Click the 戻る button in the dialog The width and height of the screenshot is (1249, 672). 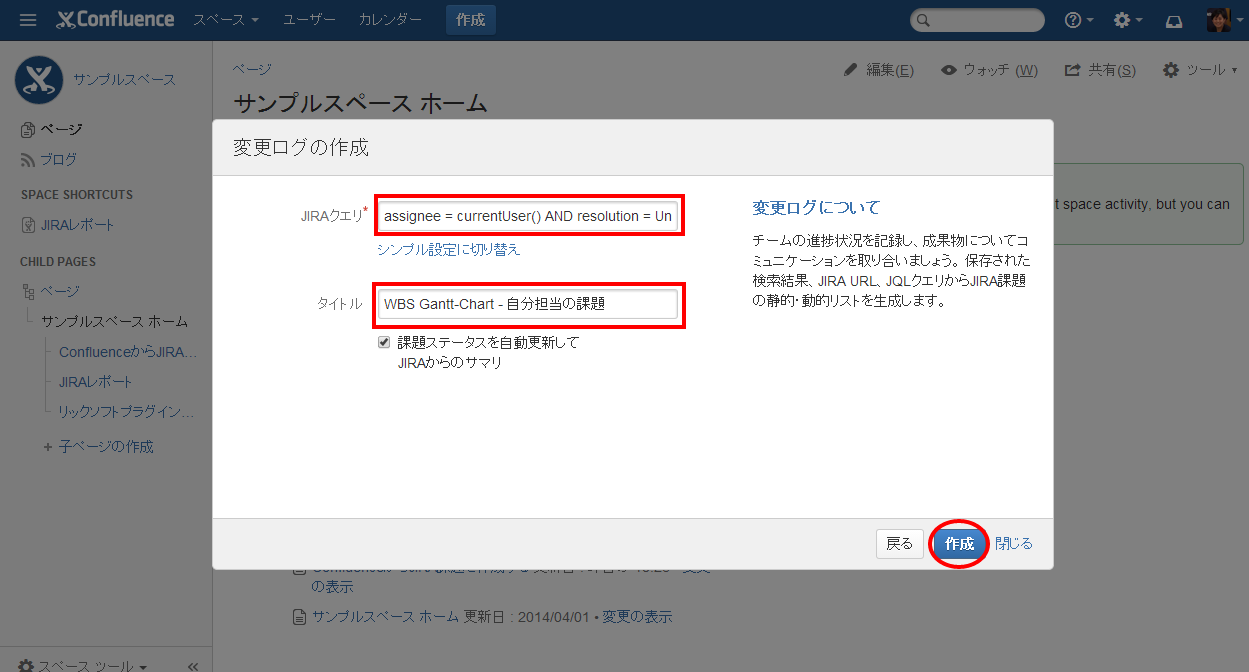pos(899,544)
